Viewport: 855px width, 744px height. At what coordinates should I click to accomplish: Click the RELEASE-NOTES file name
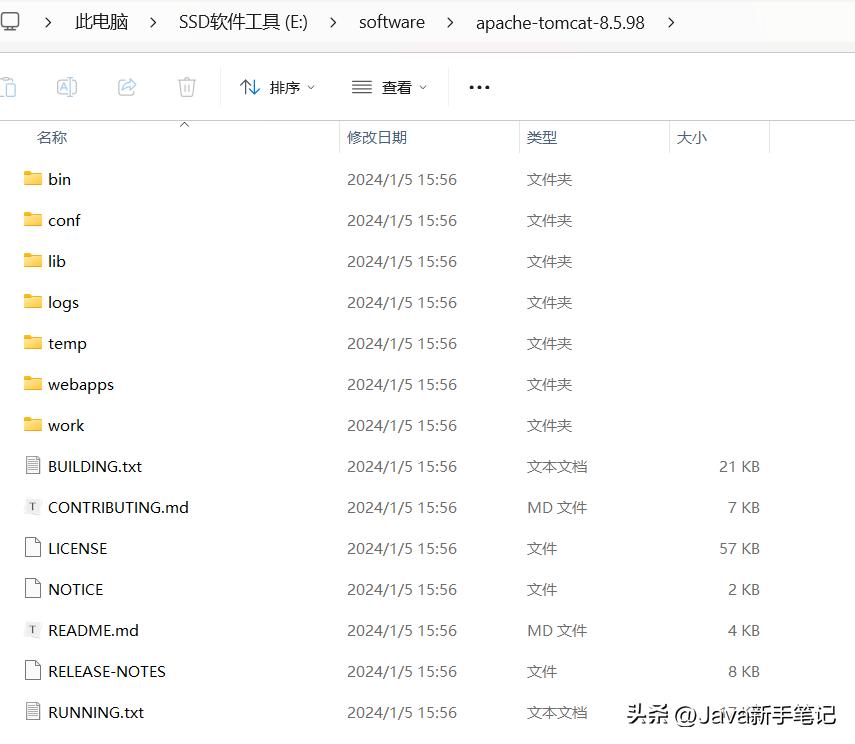[x=107, y=671]
